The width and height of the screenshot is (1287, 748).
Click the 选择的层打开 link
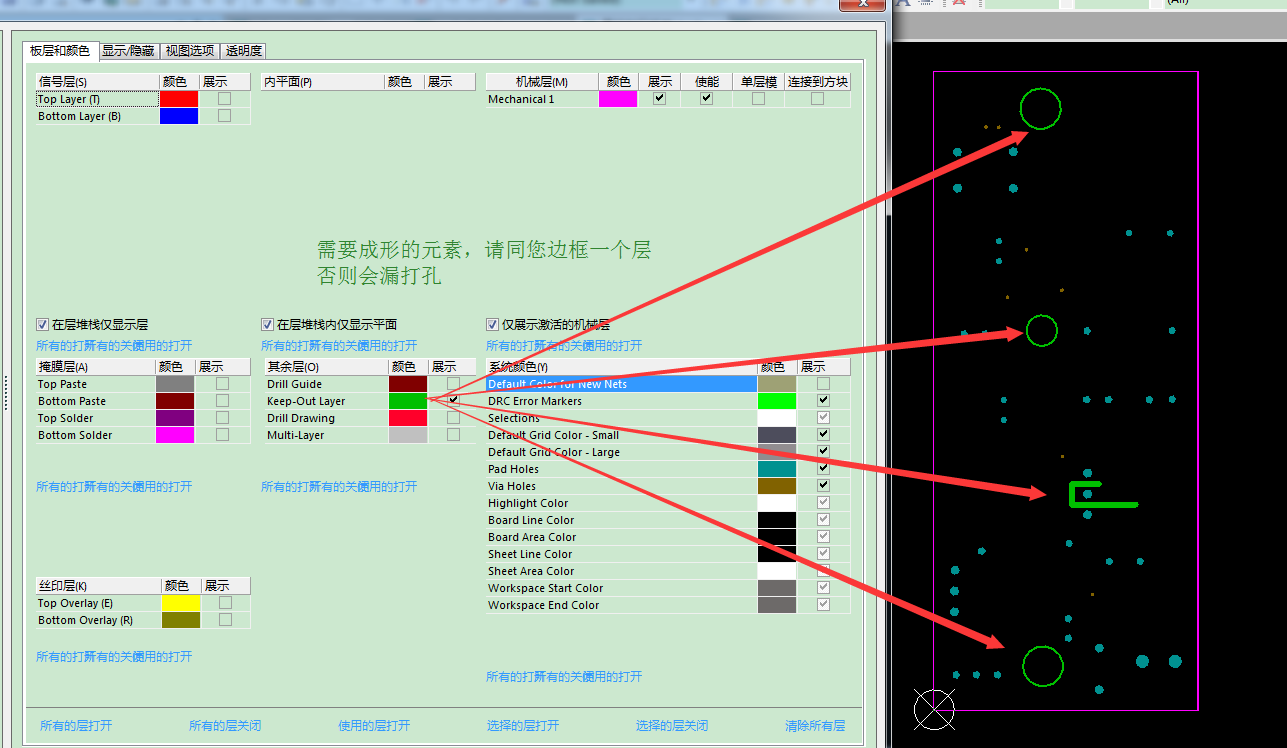click(523, 725)
